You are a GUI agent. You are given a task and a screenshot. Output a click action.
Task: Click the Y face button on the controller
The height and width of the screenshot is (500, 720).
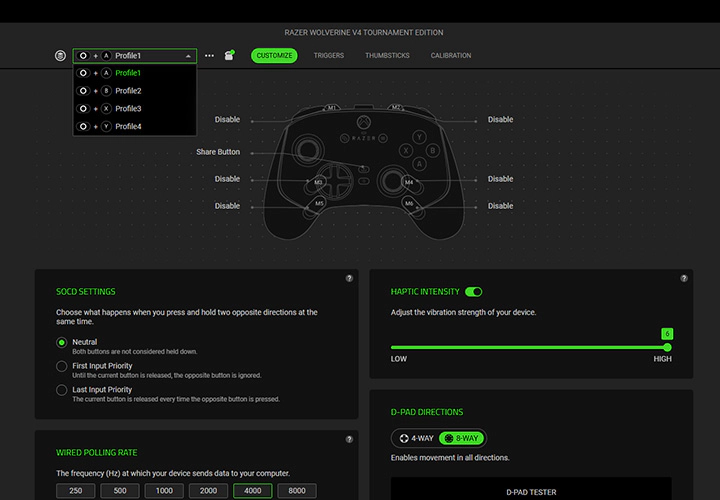tap(419, 137)
